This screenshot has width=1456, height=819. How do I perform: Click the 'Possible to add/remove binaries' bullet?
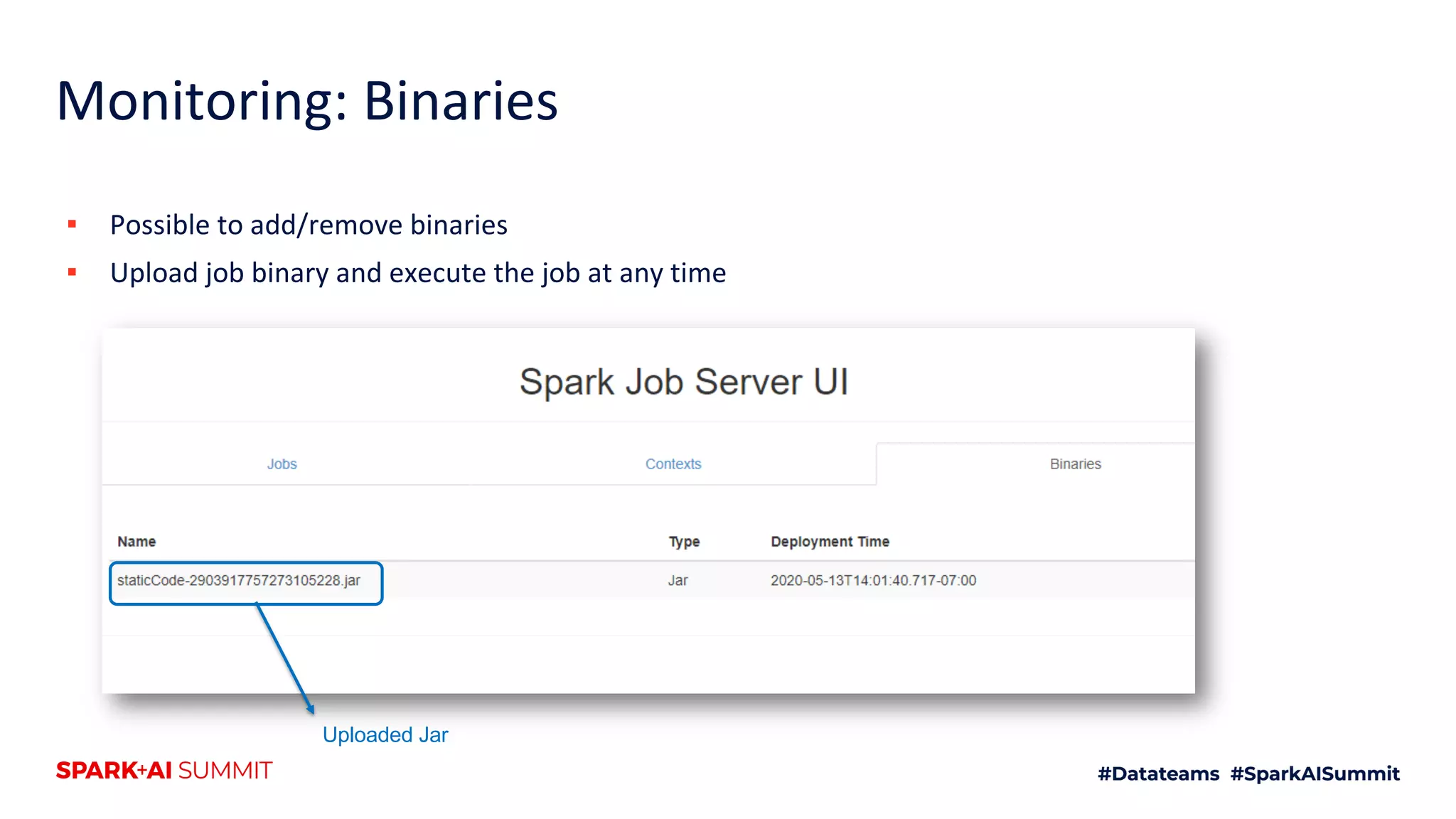[309, 225]
